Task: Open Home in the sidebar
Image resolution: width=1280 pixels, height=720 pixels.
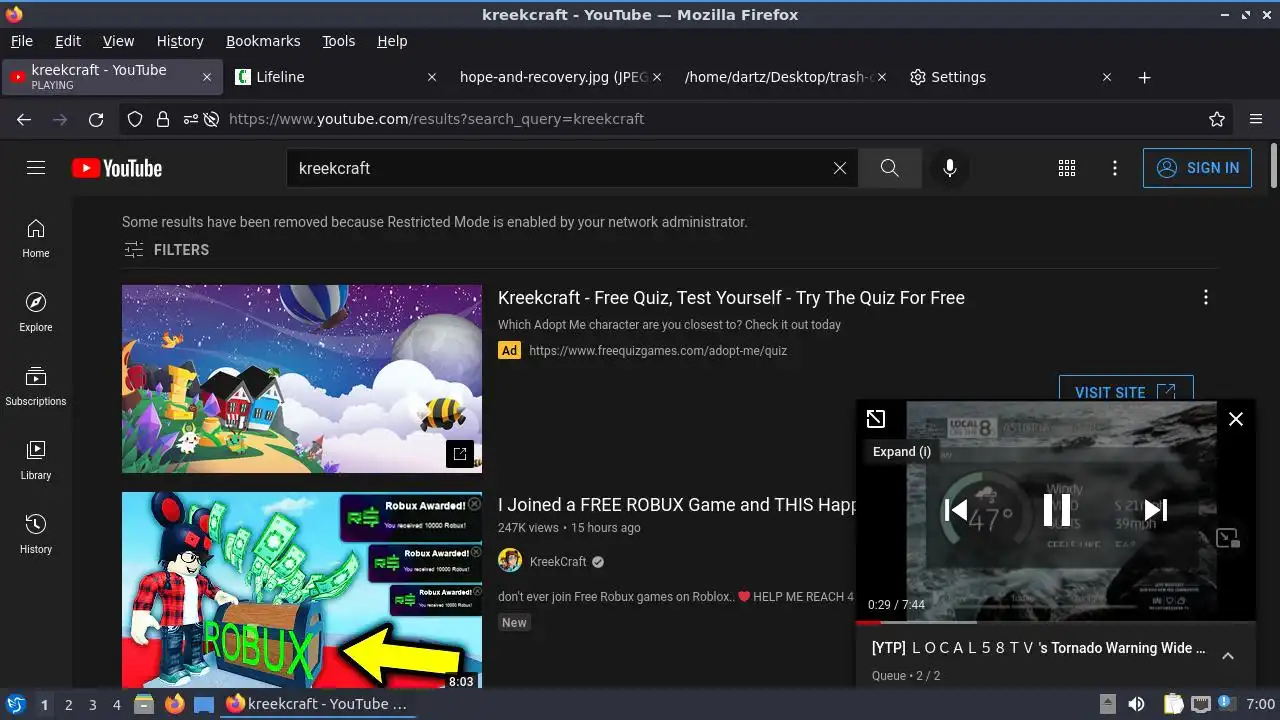Action: click(x=36, y=238)
